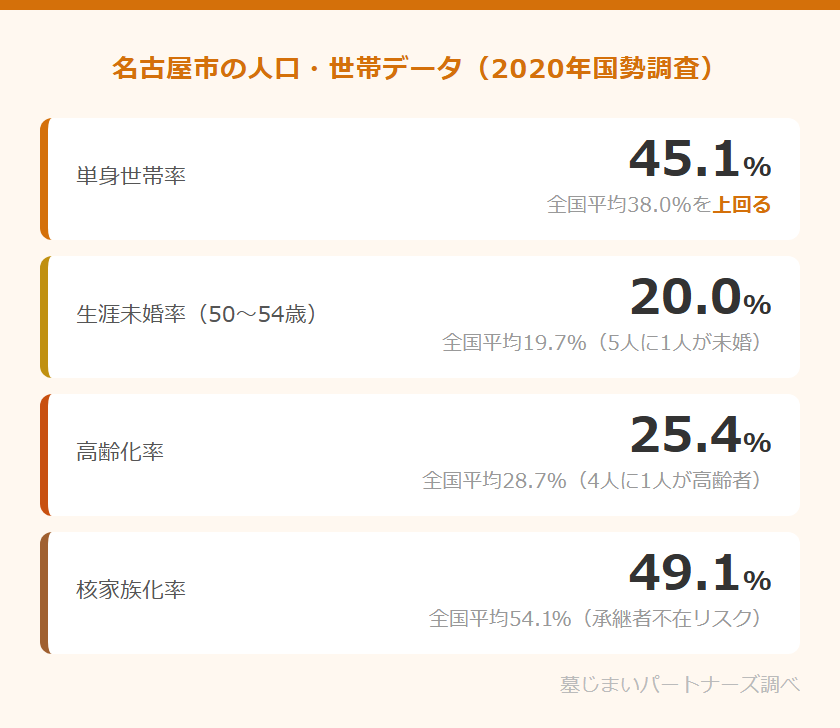Click the orange accent bar on 単身世帯率 card

point(44,179)
